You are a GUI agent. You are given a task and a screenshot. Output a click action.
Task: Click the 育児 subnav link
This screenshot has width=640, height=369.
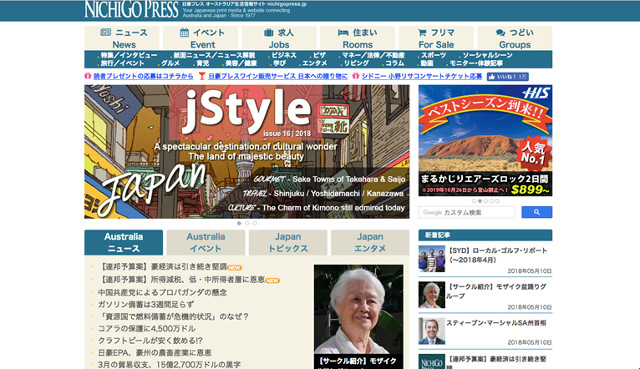click(202, 63)
